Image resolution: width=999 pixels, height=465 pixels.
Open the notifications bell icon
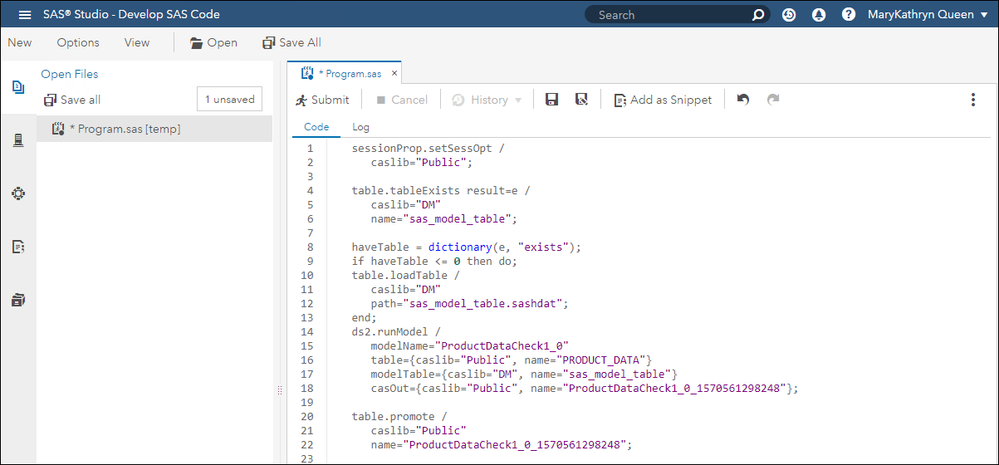[819, 15]
